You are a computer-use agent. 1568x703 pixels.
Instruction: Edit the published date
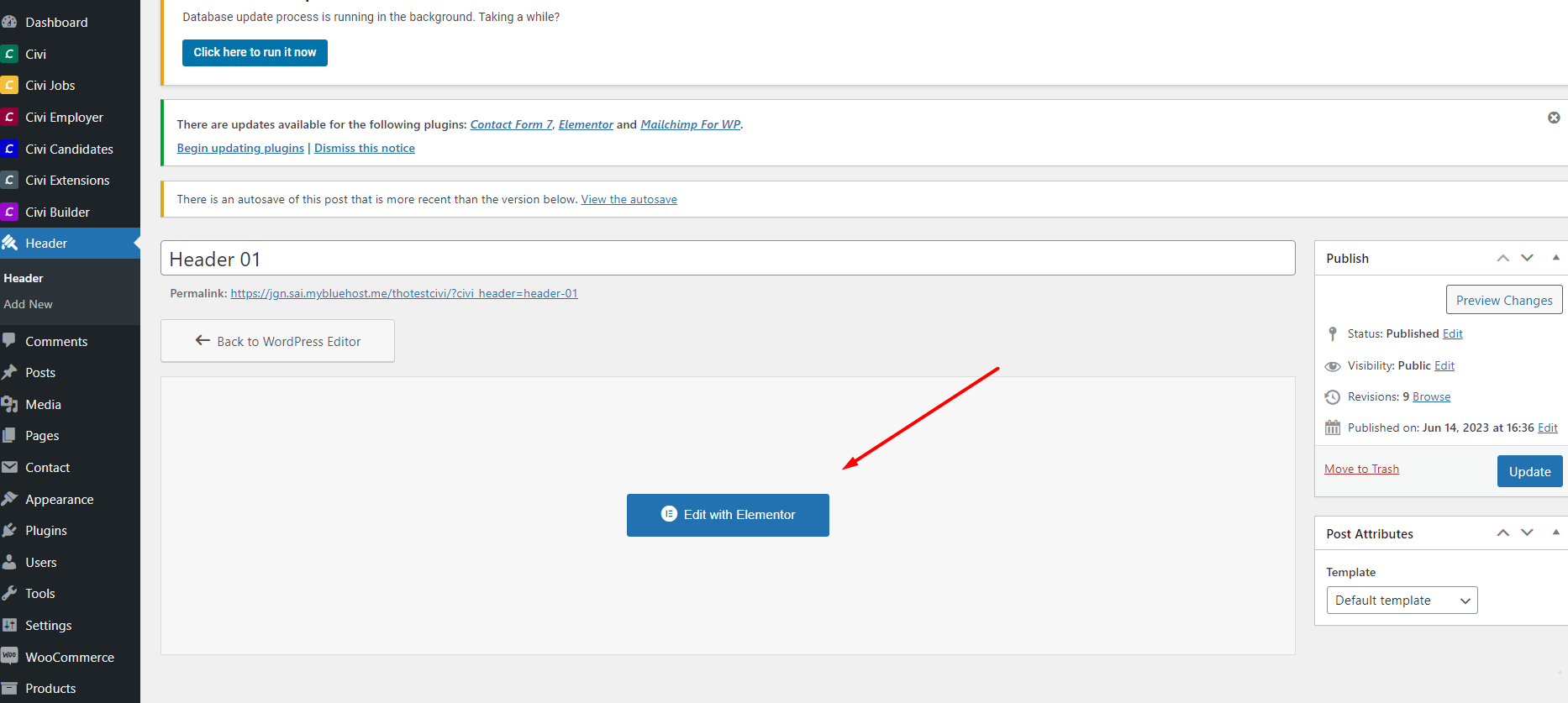[x=1547, y=428]
